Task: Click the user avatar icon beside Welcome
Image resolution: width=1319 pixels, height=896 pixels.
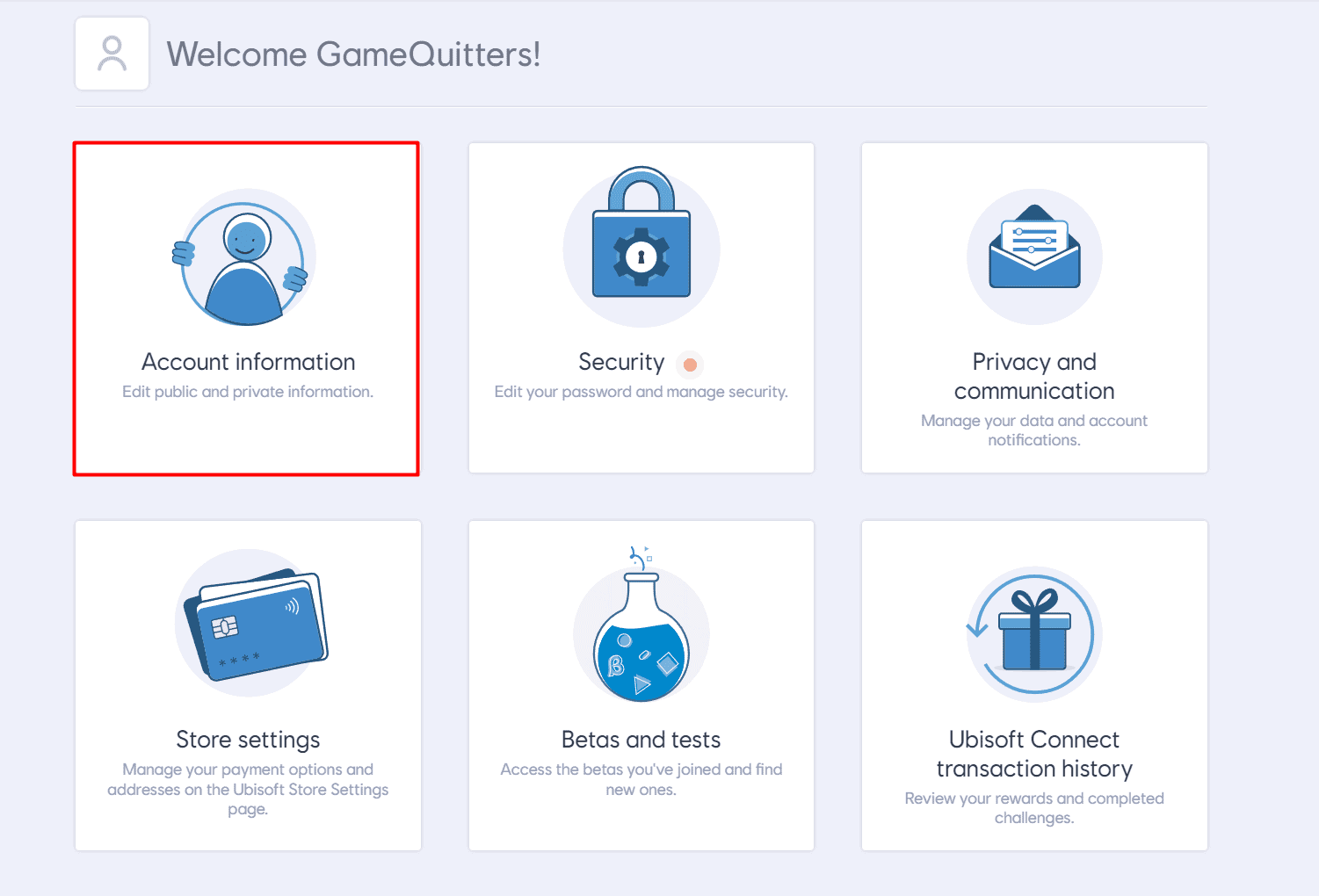Action: pos(112,54)
